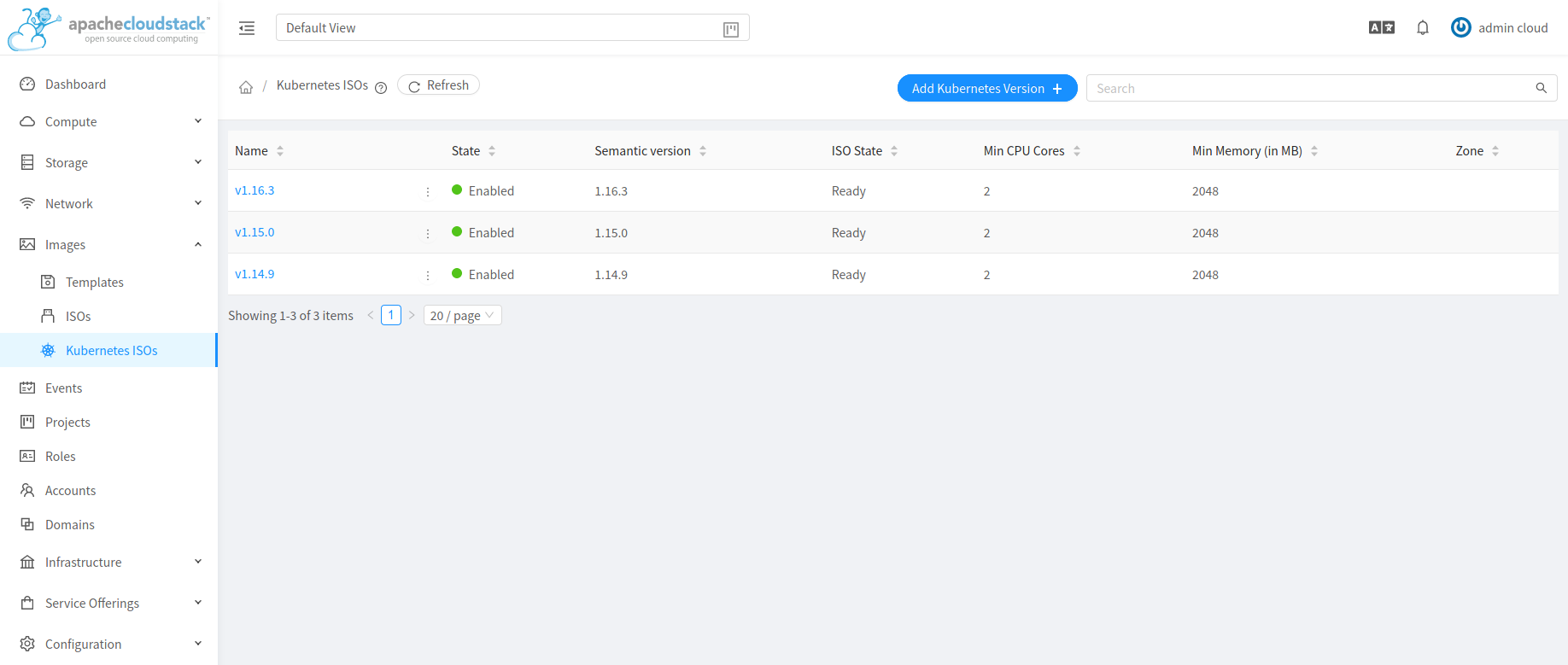
Task: Sort the table by Name column
Action: (280, 151)
